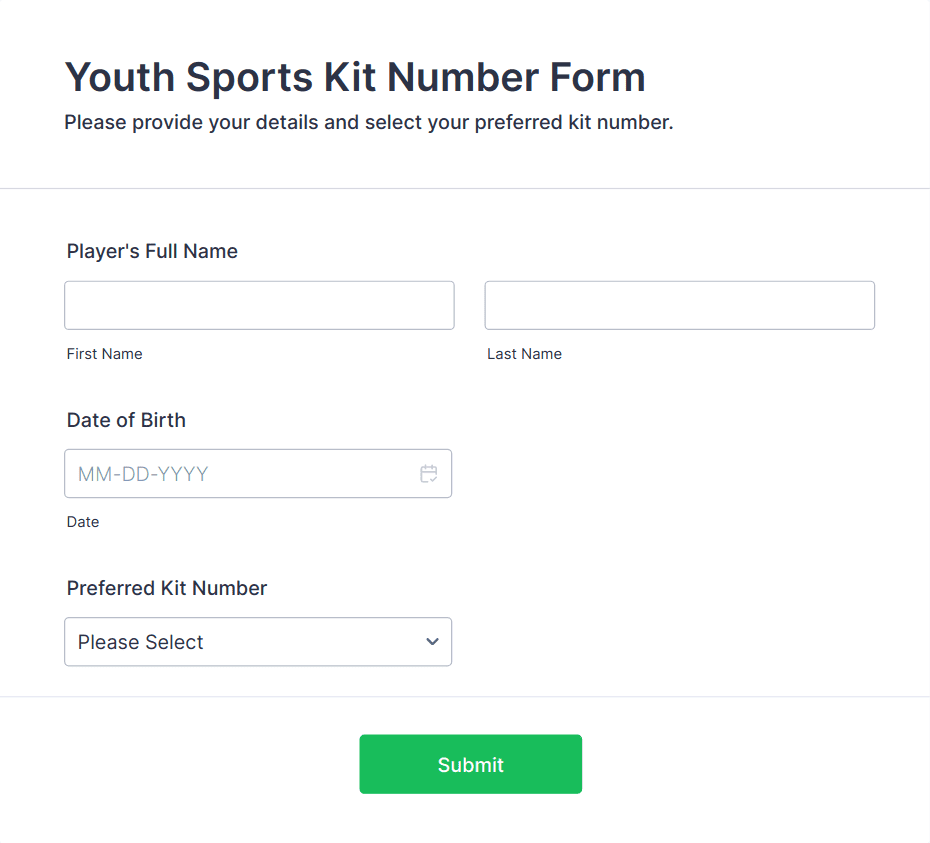Click the "Youth Sports Kit Number Form" heading
930x843 pixels.
tap(355, 77)
